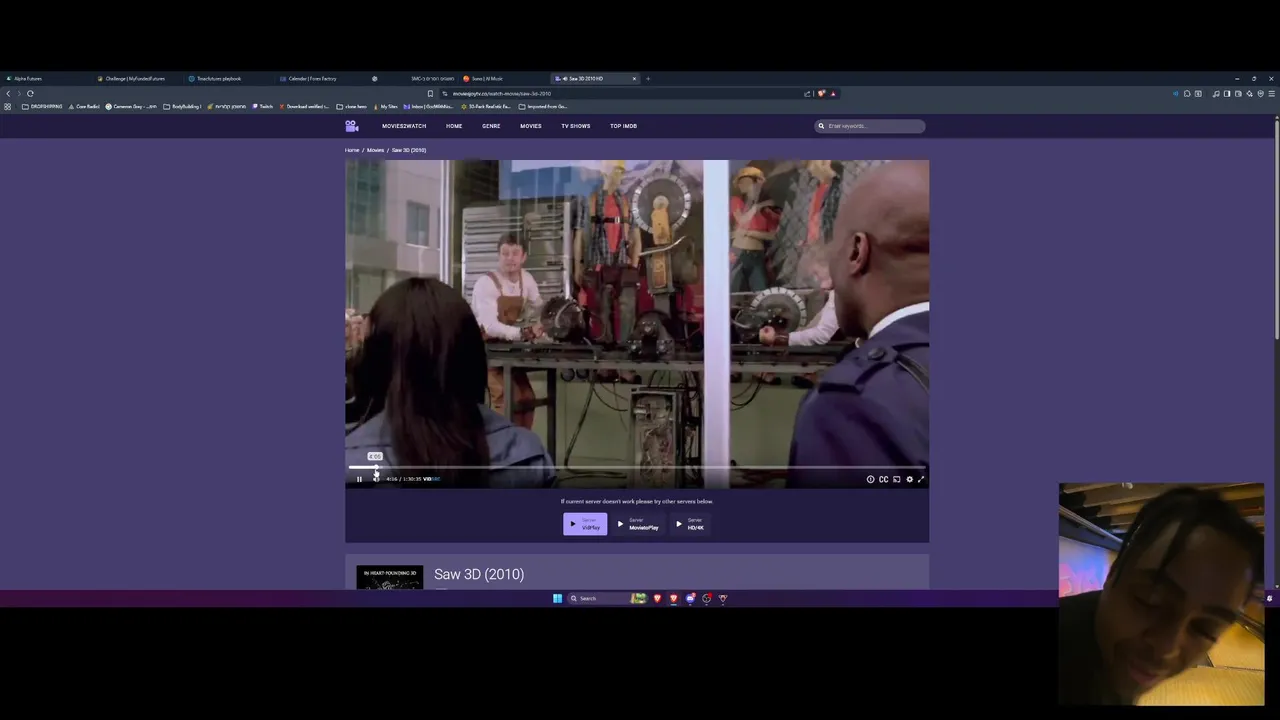Open the TV SHOWS nav item
Screen dimensions: 1280x720
click(576, 126)
